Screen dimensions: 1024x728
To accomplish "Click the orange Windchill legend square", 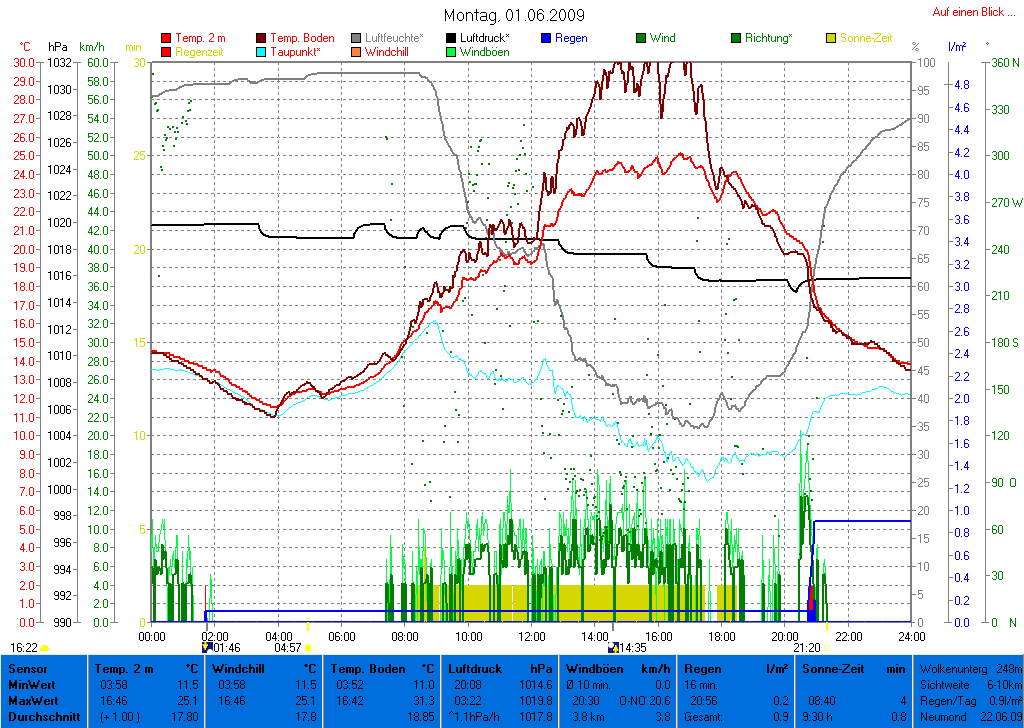I will click(x=357, y=52).
